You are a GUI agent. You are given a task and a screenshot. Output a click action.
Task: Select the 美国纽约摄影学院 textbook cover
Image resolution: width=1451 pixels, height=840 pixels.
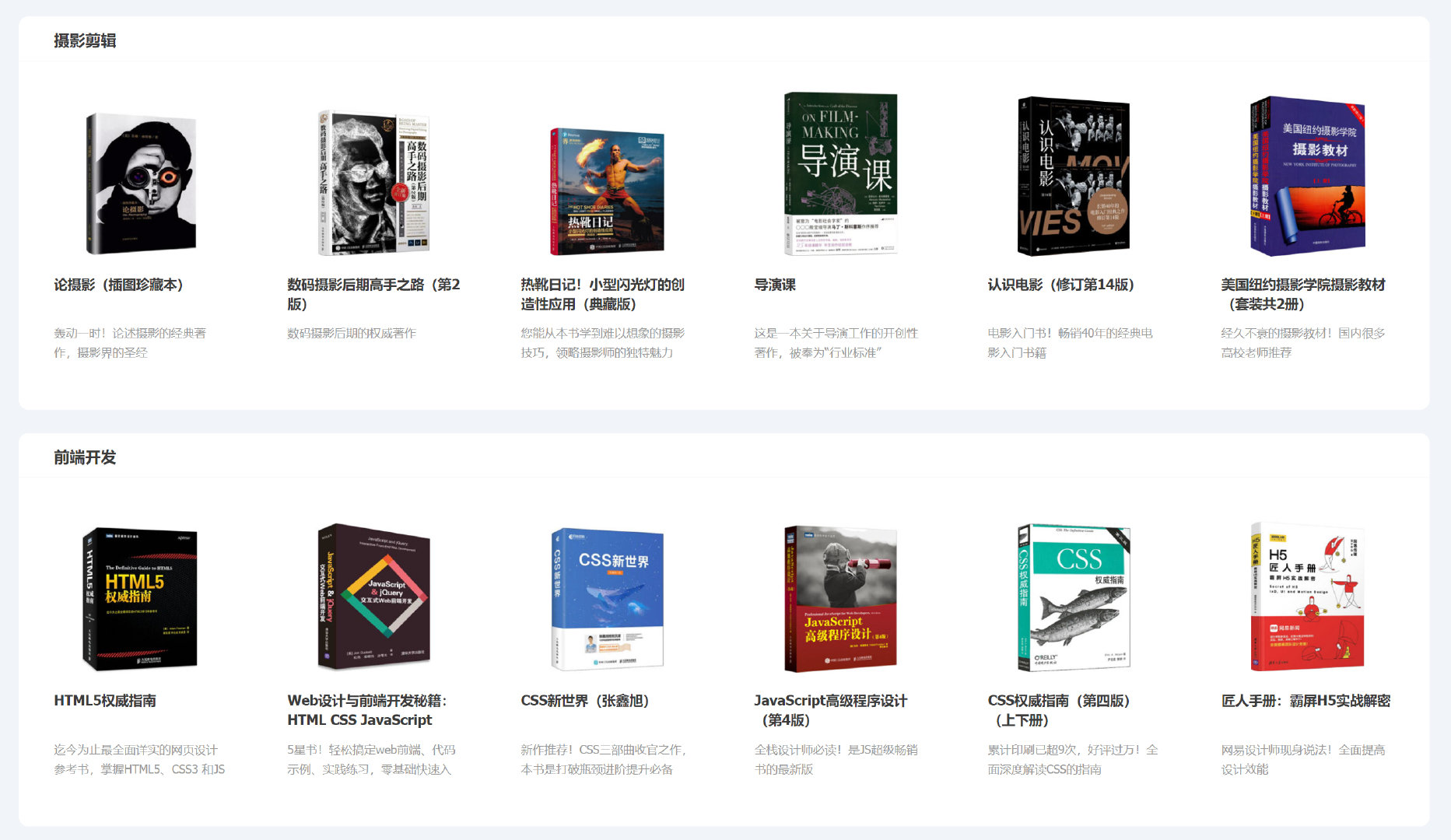point(1307,176)
